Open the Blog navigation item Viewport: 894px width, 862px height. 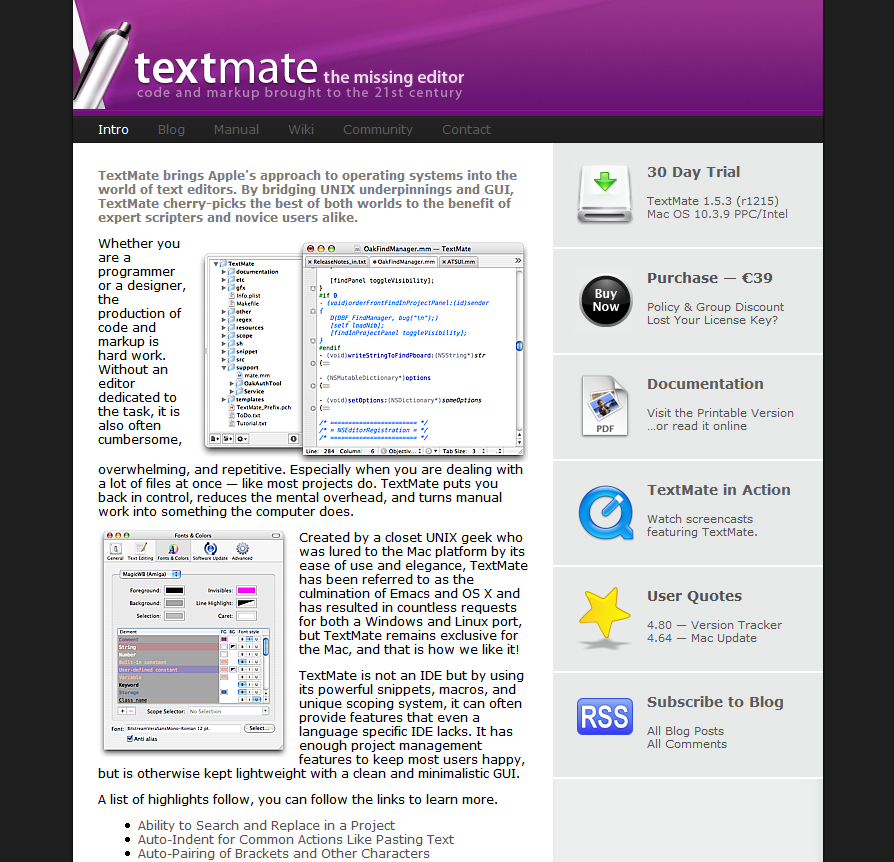171,129
